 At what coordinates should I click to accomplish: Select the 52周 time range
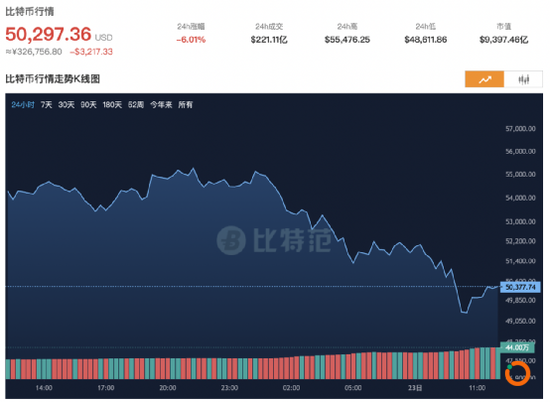[x=136, y=105]
